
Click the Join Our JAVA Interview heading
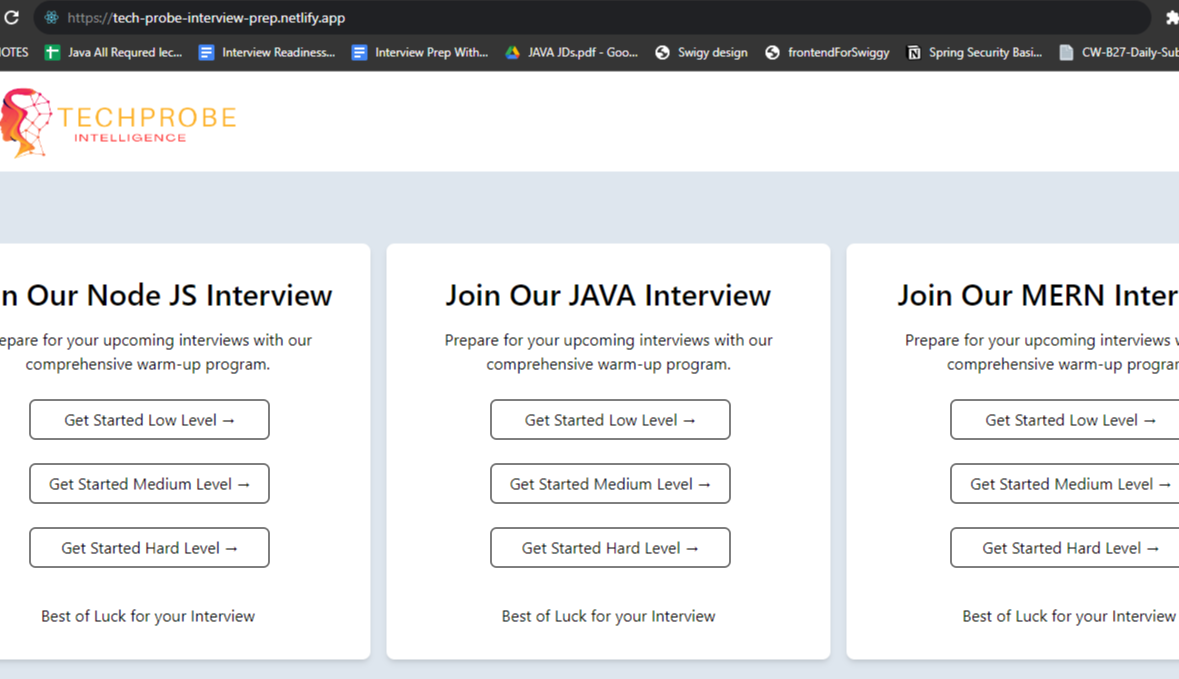pos(608,296)
